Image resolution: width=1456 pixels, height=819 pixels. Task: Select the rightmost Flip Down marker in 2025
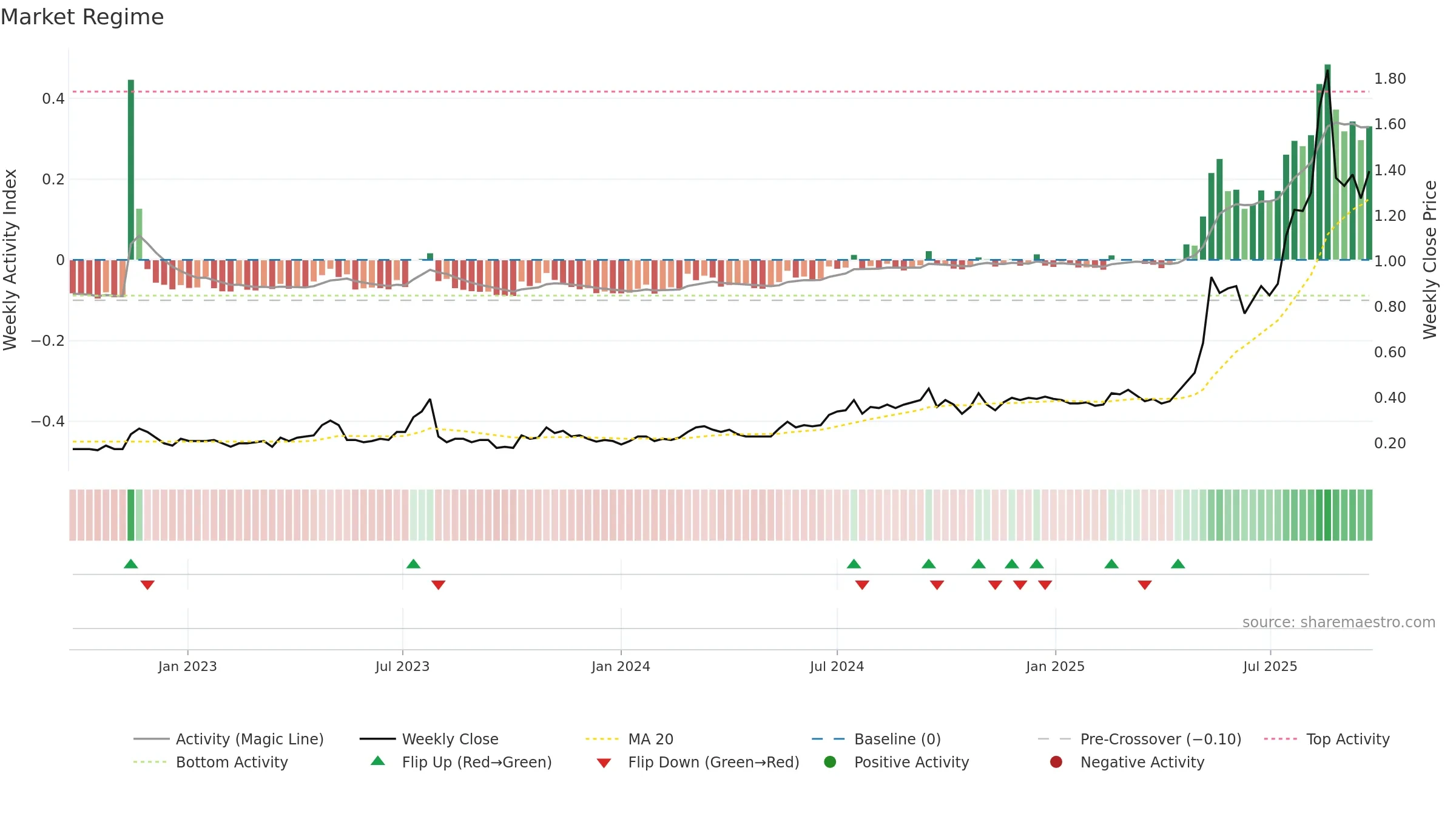pyautogui.click(x=1145, y=585)
